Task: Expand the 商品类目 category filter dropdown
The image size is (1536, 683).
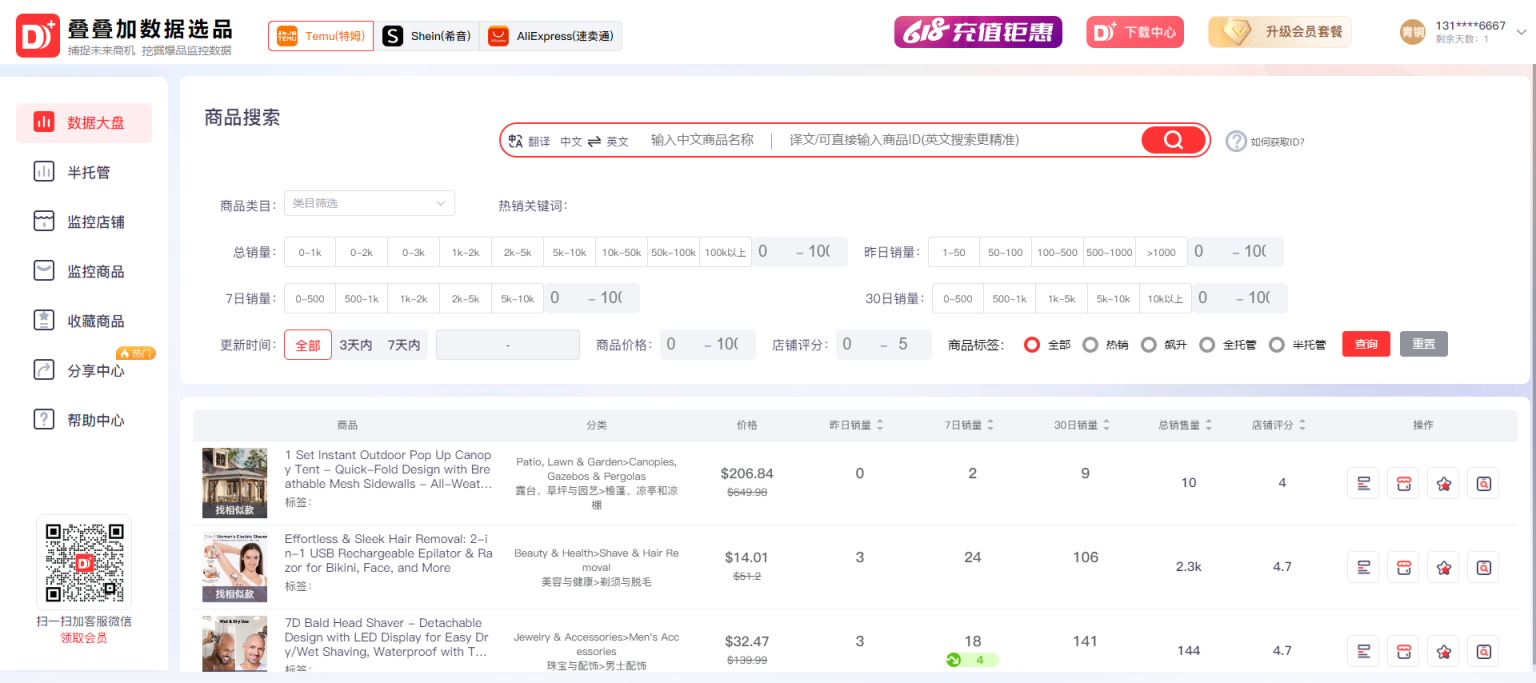Action: click(x=369, y=204)
